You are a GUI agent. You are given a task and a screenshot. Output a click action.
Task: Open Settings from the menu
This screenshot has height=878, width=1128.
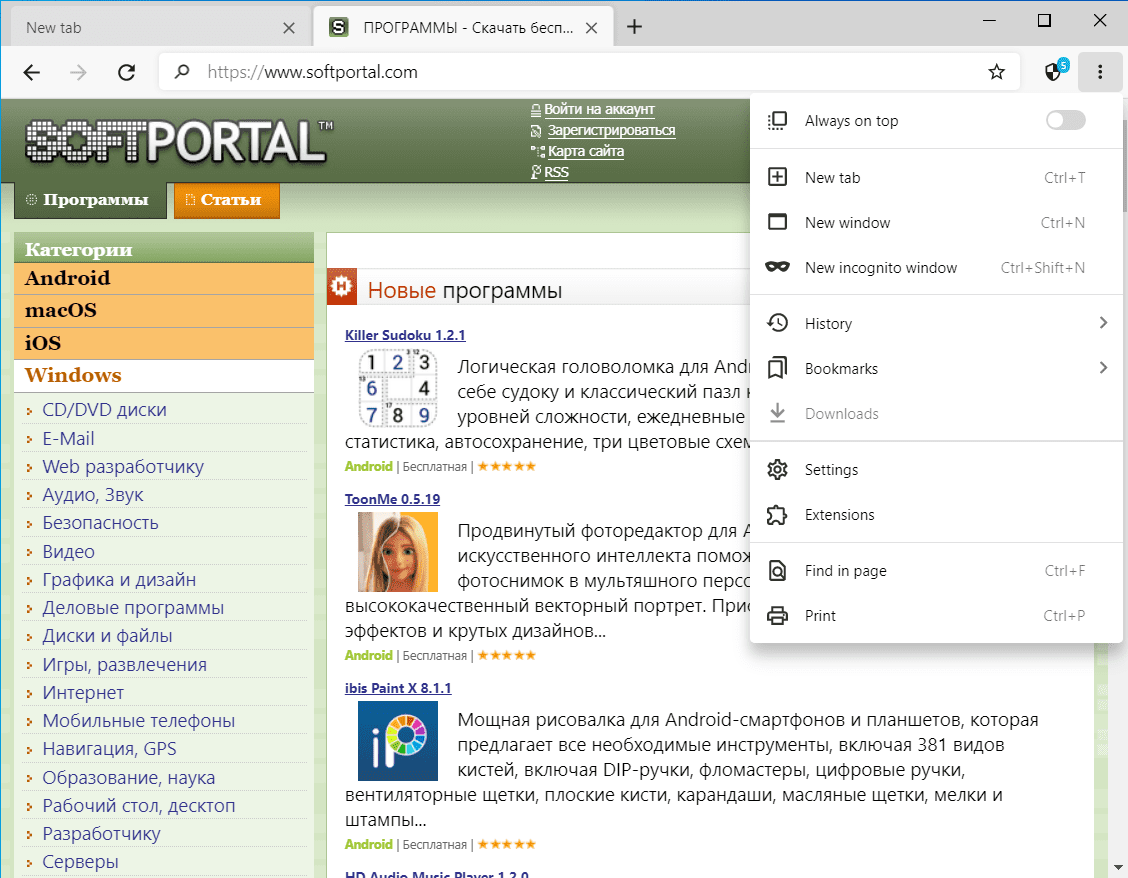tap(936, 469)
